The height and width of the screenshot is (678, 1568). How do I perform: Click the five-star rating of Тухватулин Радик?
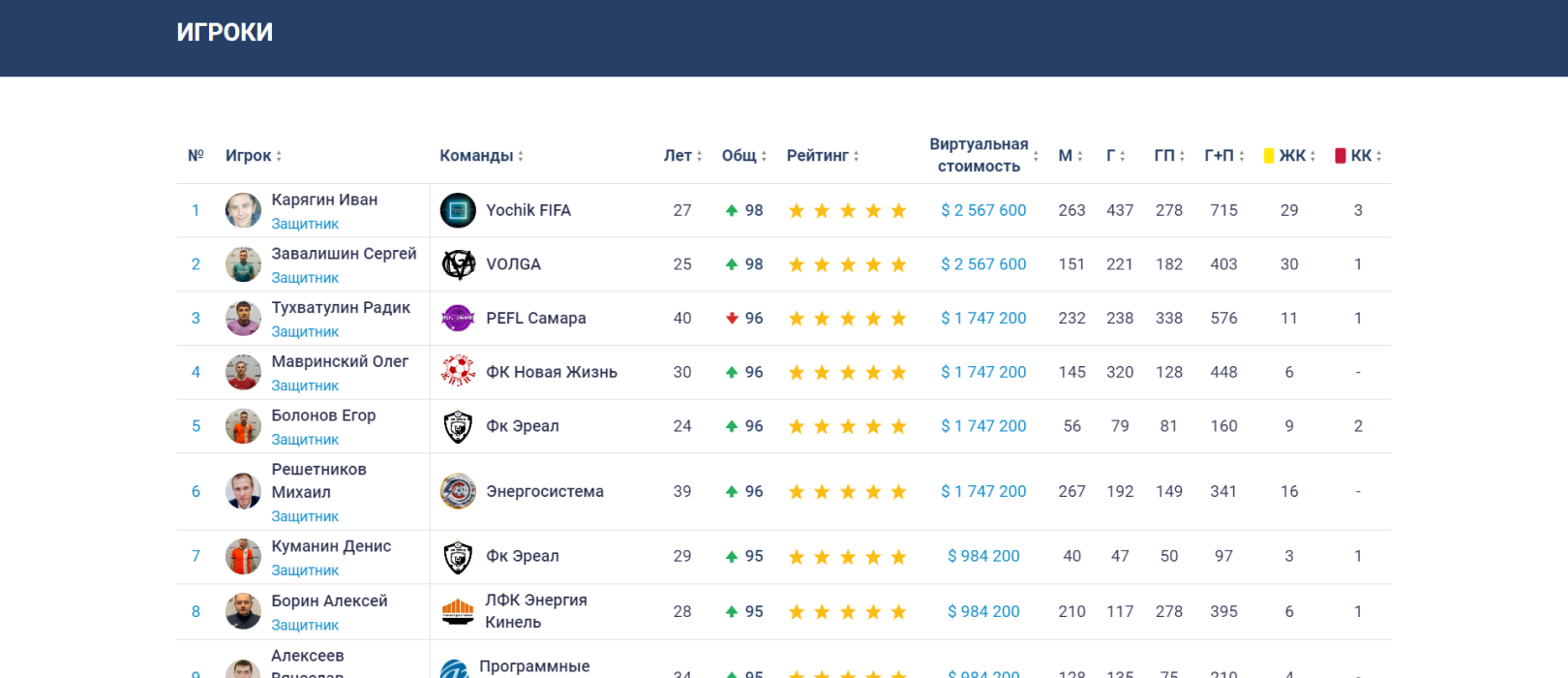coord(847,319)
